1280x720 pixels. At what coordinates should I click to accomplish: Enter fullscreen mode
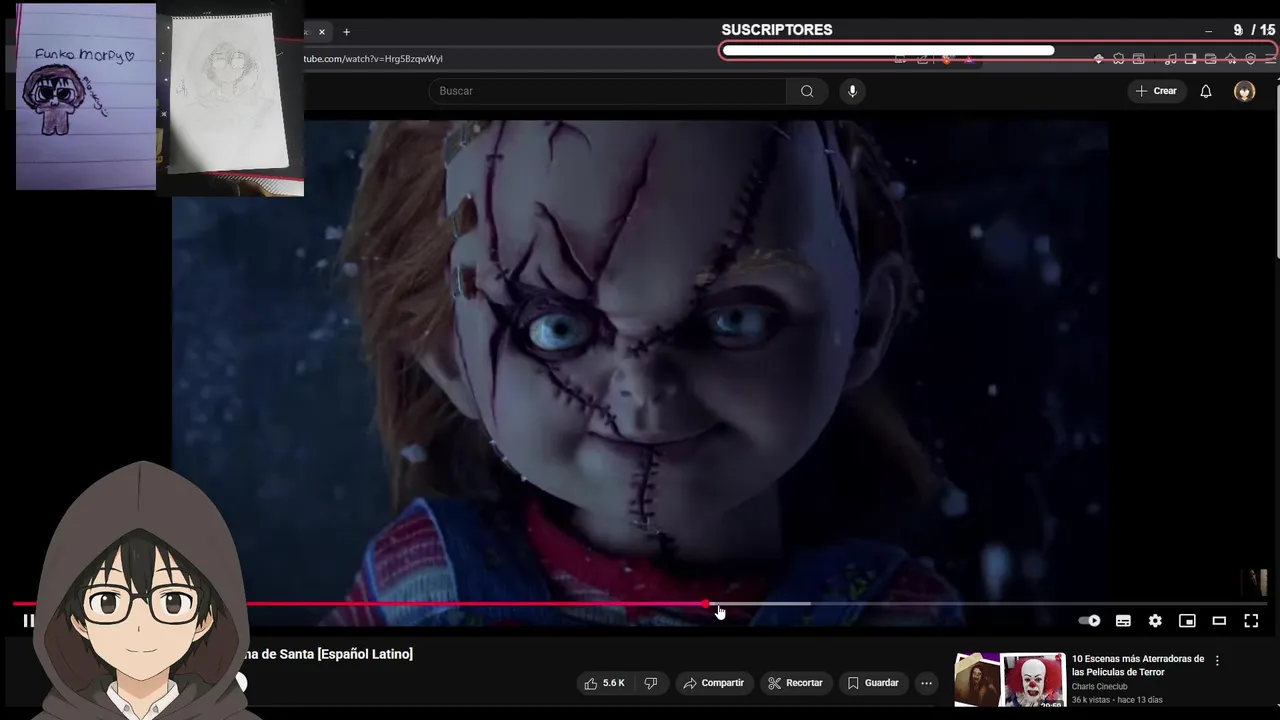click(x=1251, y=621)
